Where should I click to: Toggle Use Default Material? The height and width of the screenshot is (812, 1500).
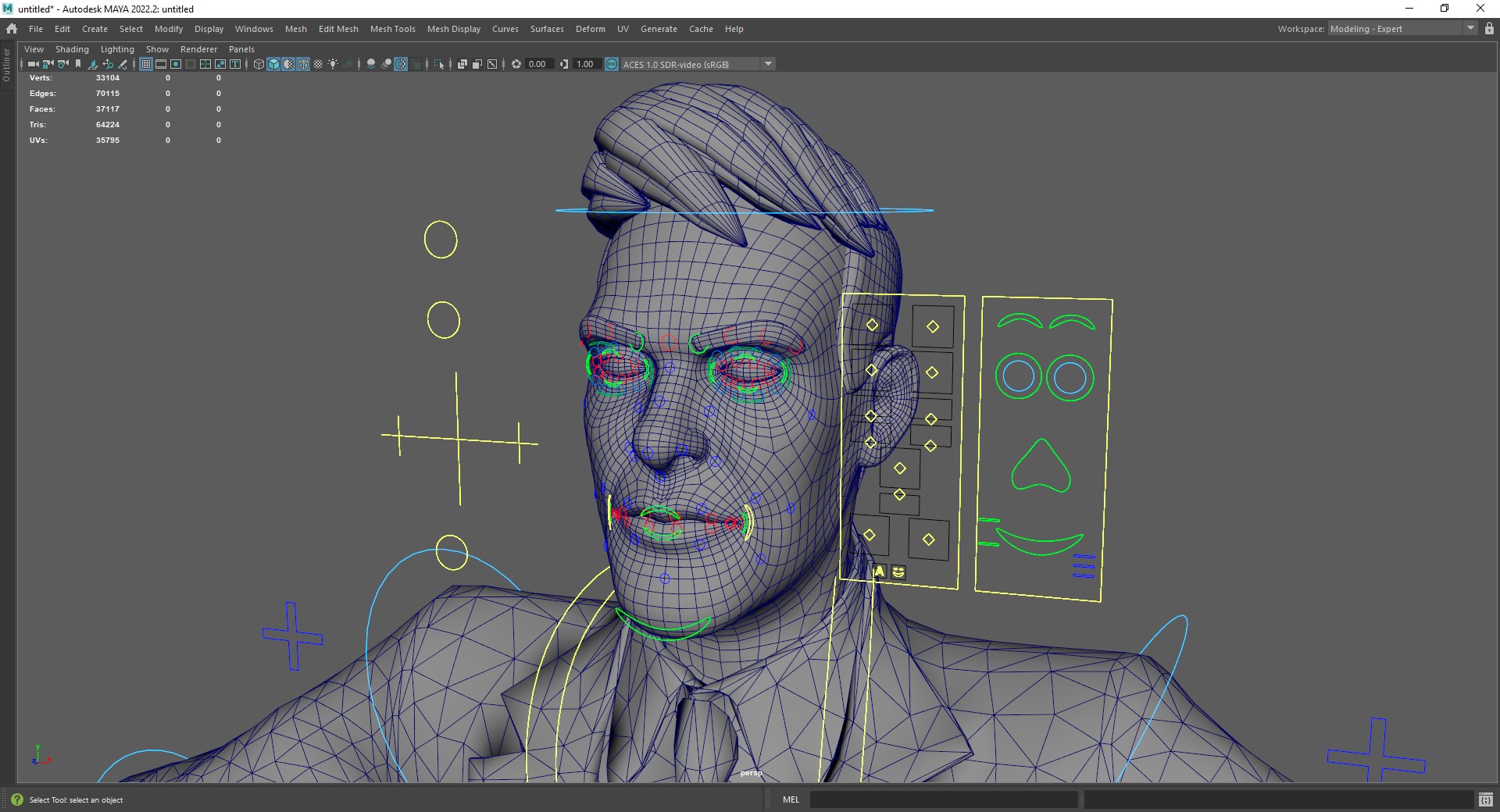pos(288,64)
